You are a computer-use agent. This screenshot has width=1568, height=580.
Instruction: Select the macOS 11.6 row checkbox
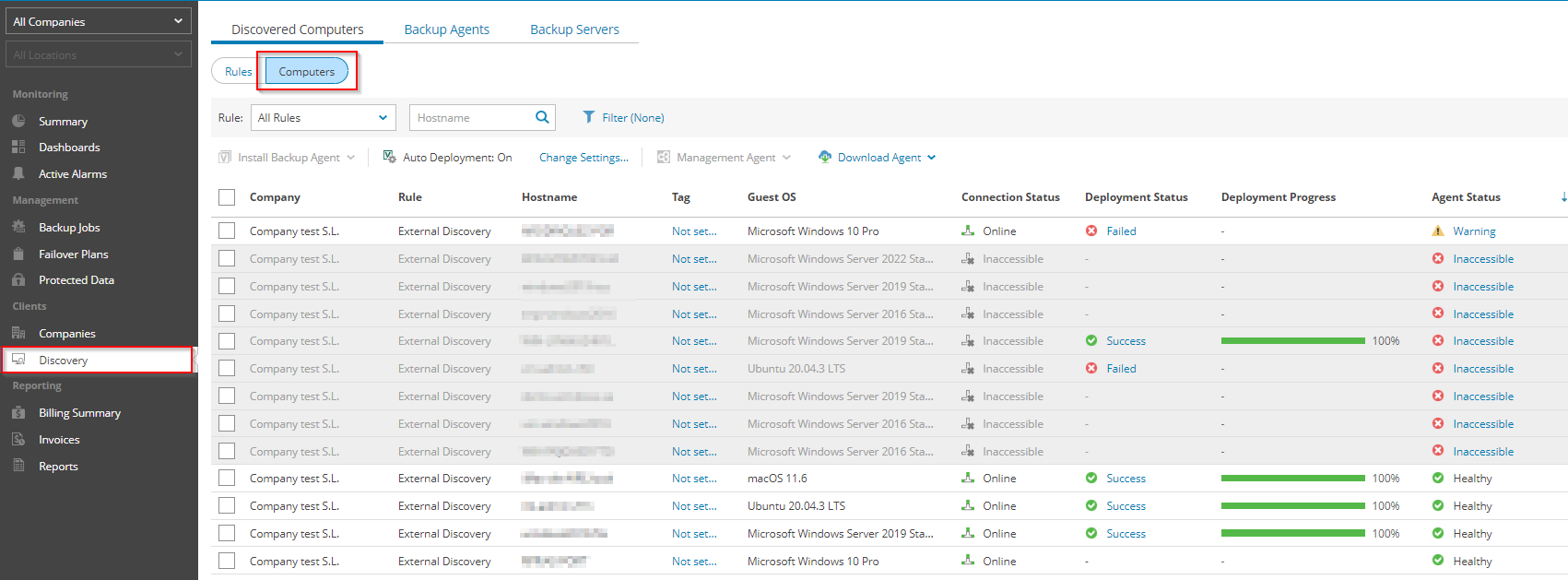click(x=227, y=478)
